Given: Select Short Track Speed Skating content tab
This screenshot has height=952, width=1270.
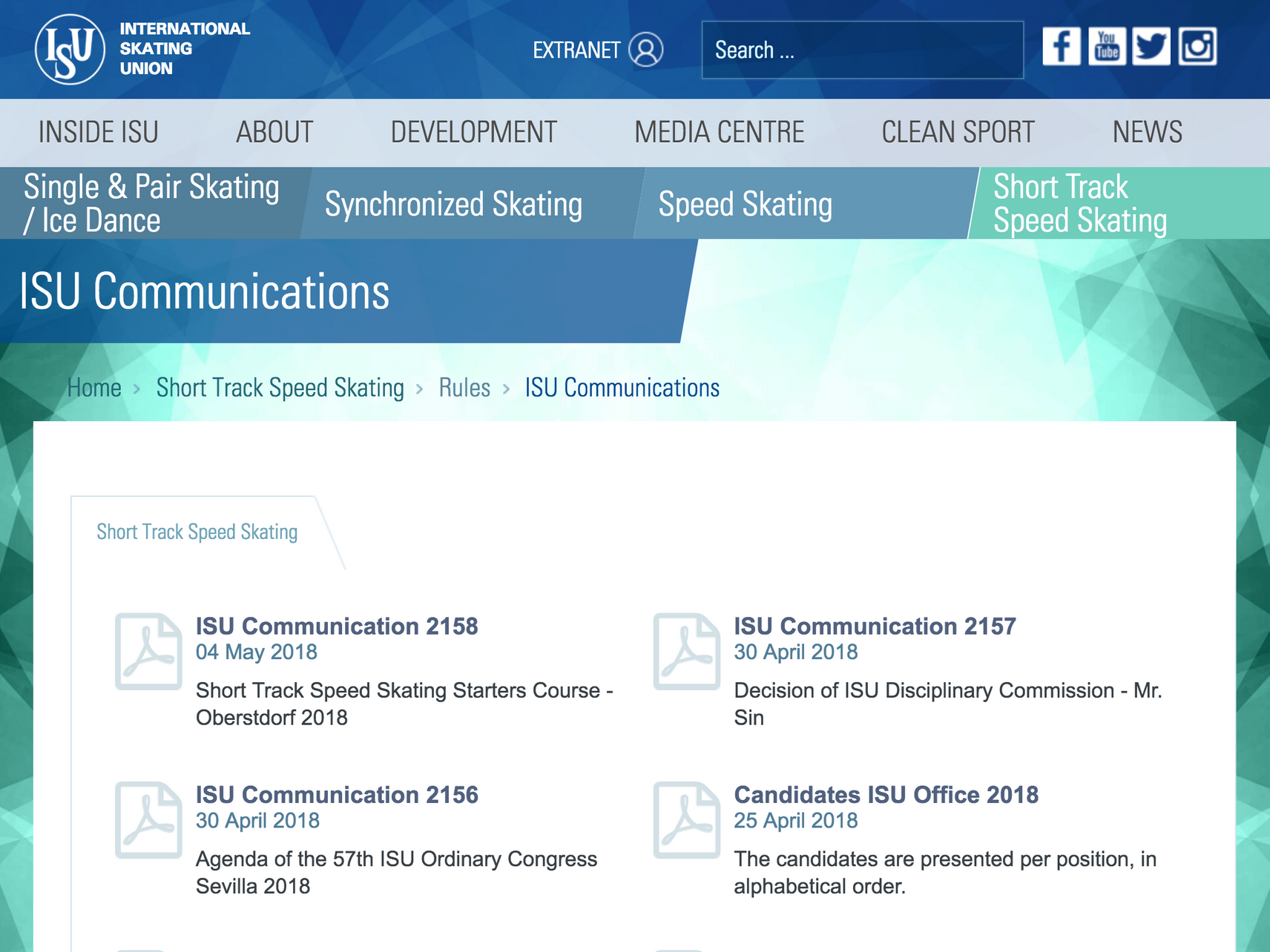Looking at the screenshot, I should click(197, 532).
